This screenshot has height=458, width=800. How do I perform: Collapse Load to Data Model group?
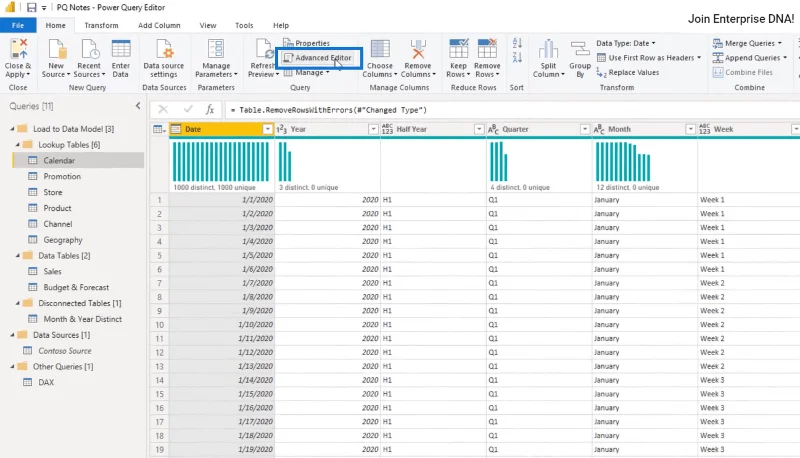tap(12, 129)
